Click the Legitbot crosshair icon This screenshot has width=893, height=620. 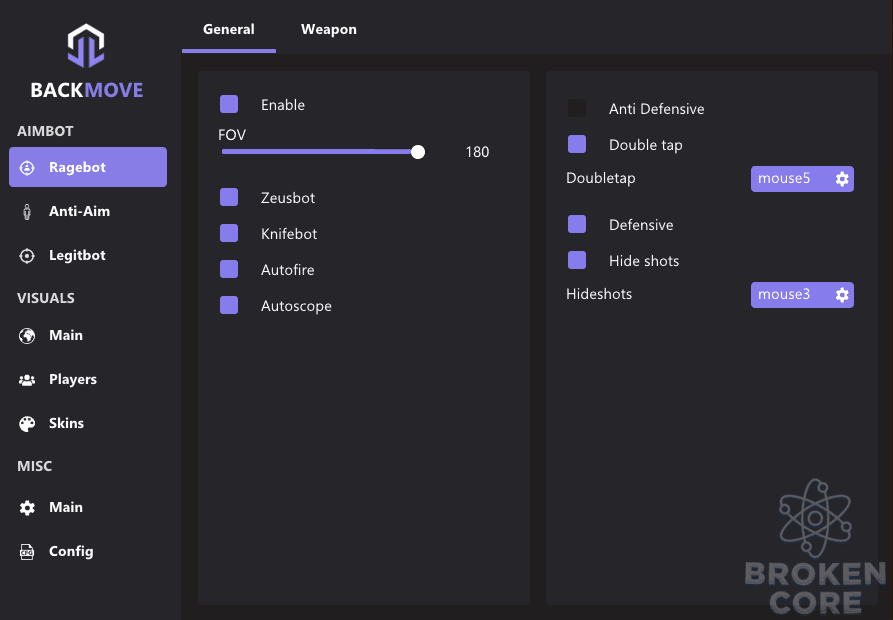point(27,256)
